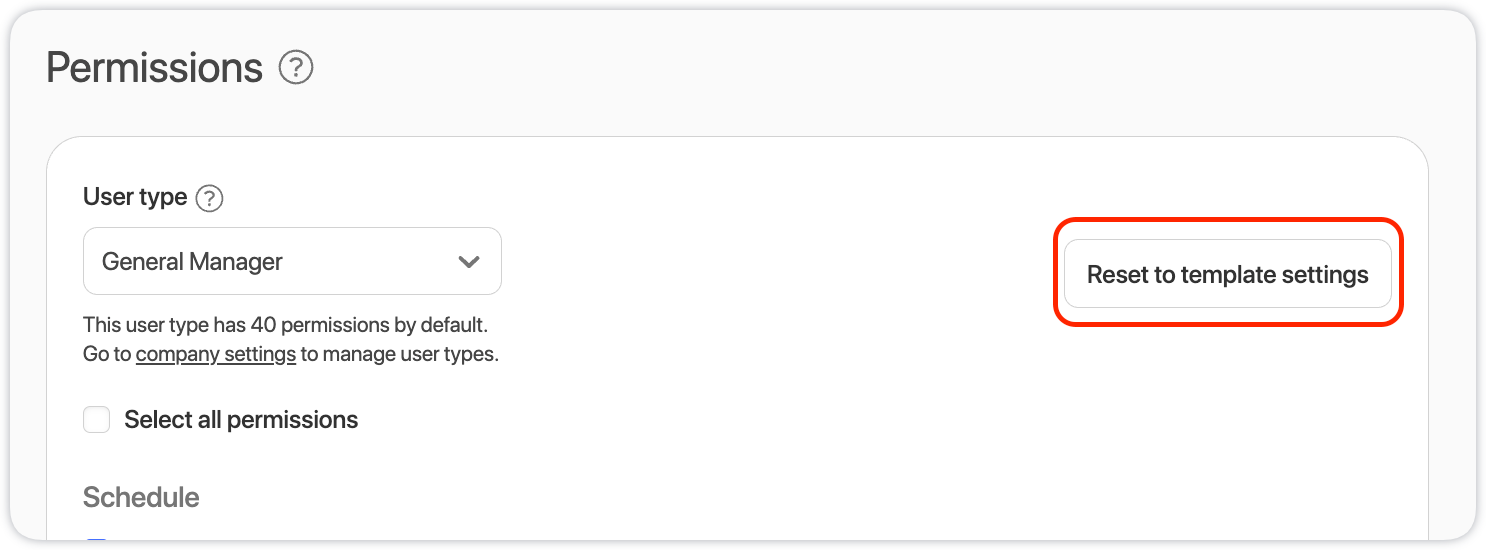Screen dimensions: 1486x550
Task: Click the Select all permissions label text
Action: [x=241, y=420]
